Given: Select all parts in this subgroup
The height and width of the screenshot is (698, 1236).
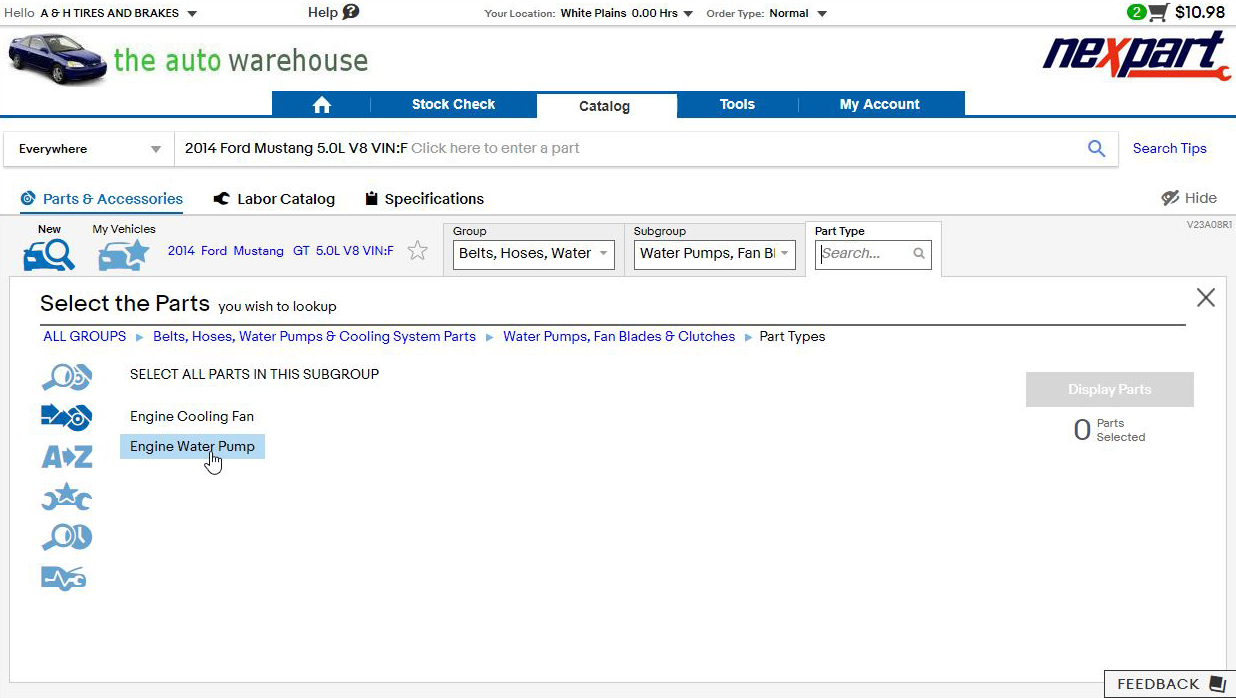Looking at the screenshot, I should (x=254, y=375).
